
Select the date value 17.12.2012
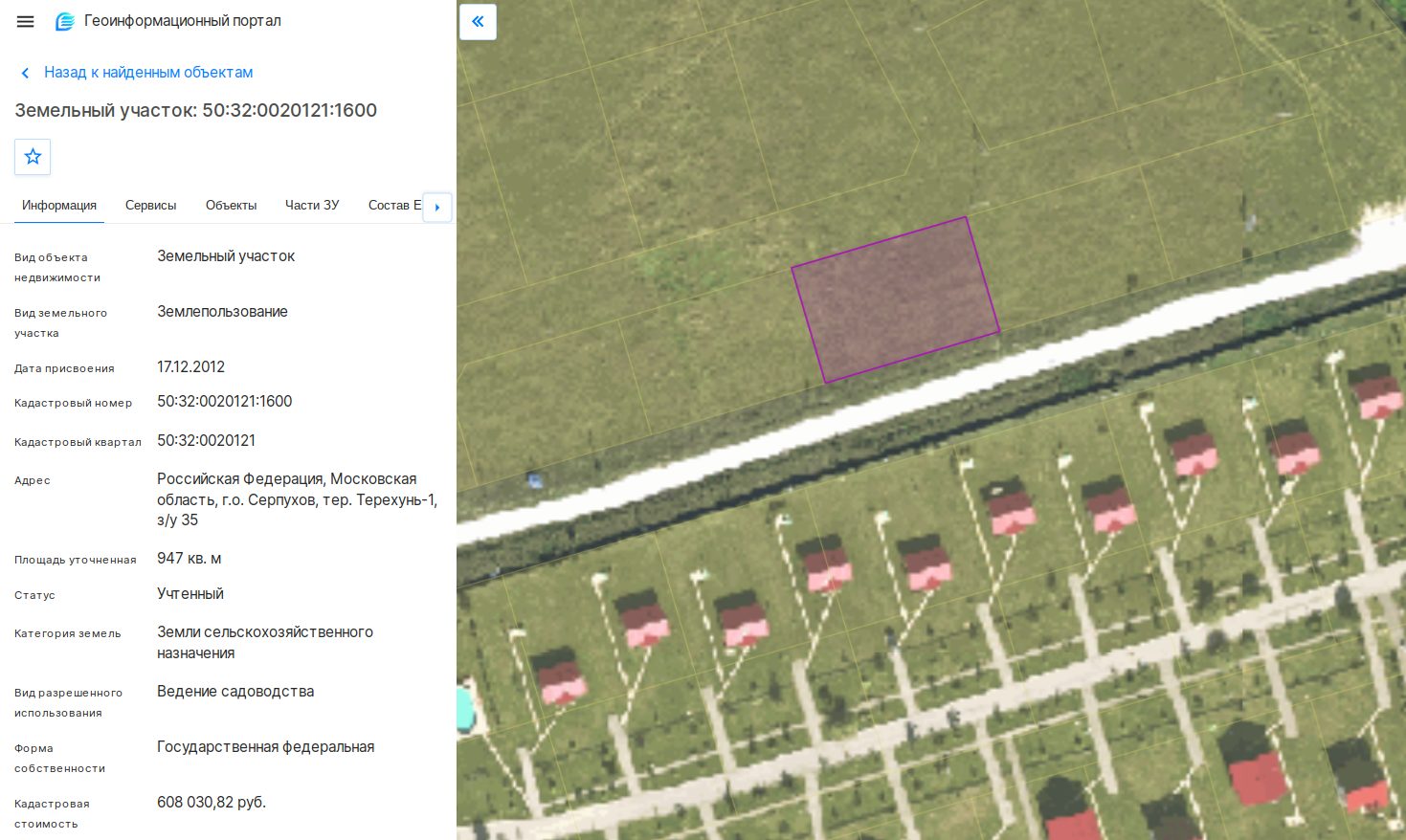(190, 367)
